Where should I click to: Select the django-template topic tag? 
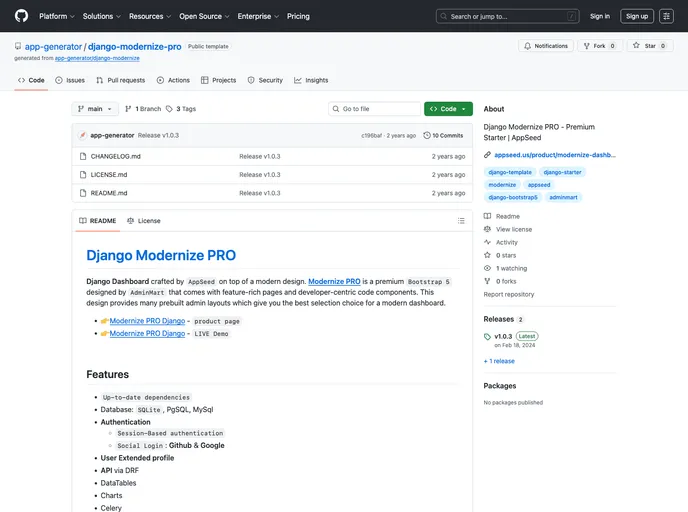(x=510, y=172)
